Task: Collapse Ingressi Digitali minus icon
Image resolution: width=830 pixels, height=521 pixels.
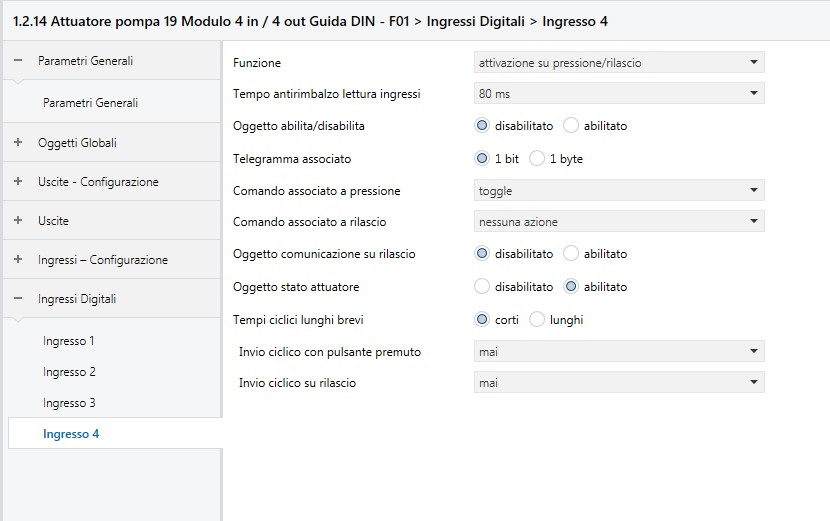Action: pyautogui.click(x=18, y=298)
